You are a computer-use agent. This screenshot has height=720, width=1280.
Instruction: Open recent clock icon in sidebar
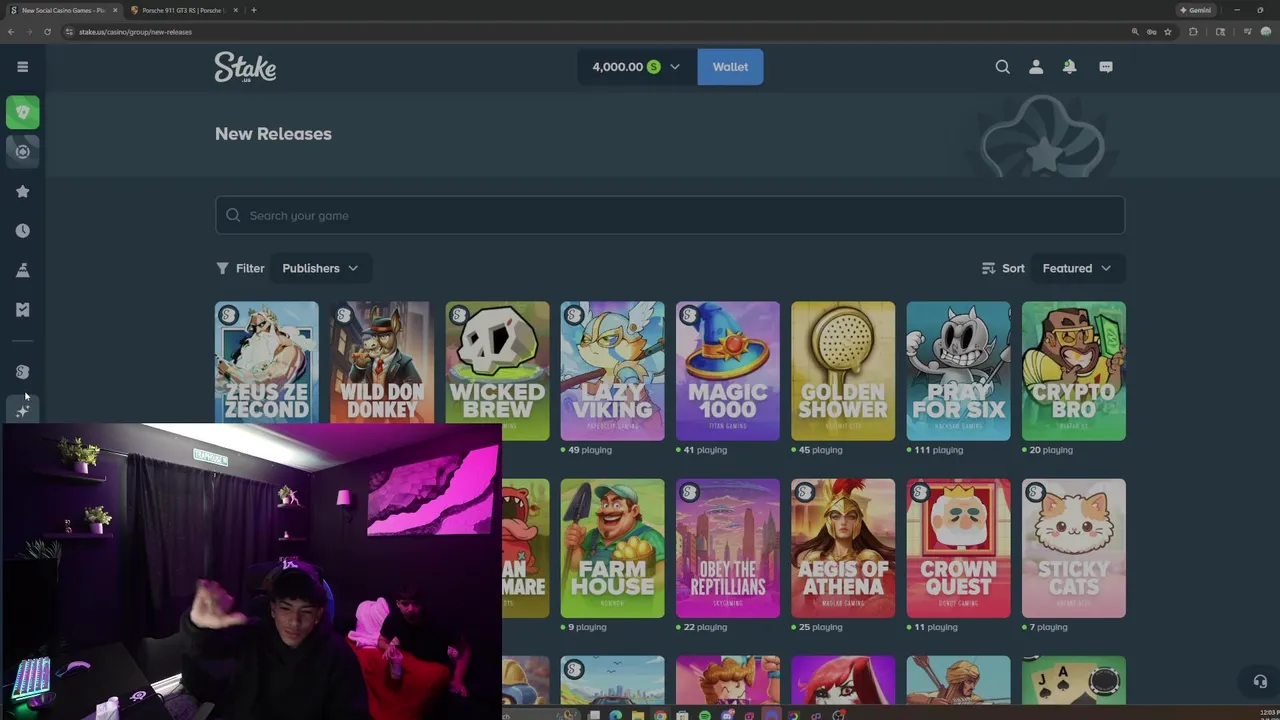click(x=22, y=231)
